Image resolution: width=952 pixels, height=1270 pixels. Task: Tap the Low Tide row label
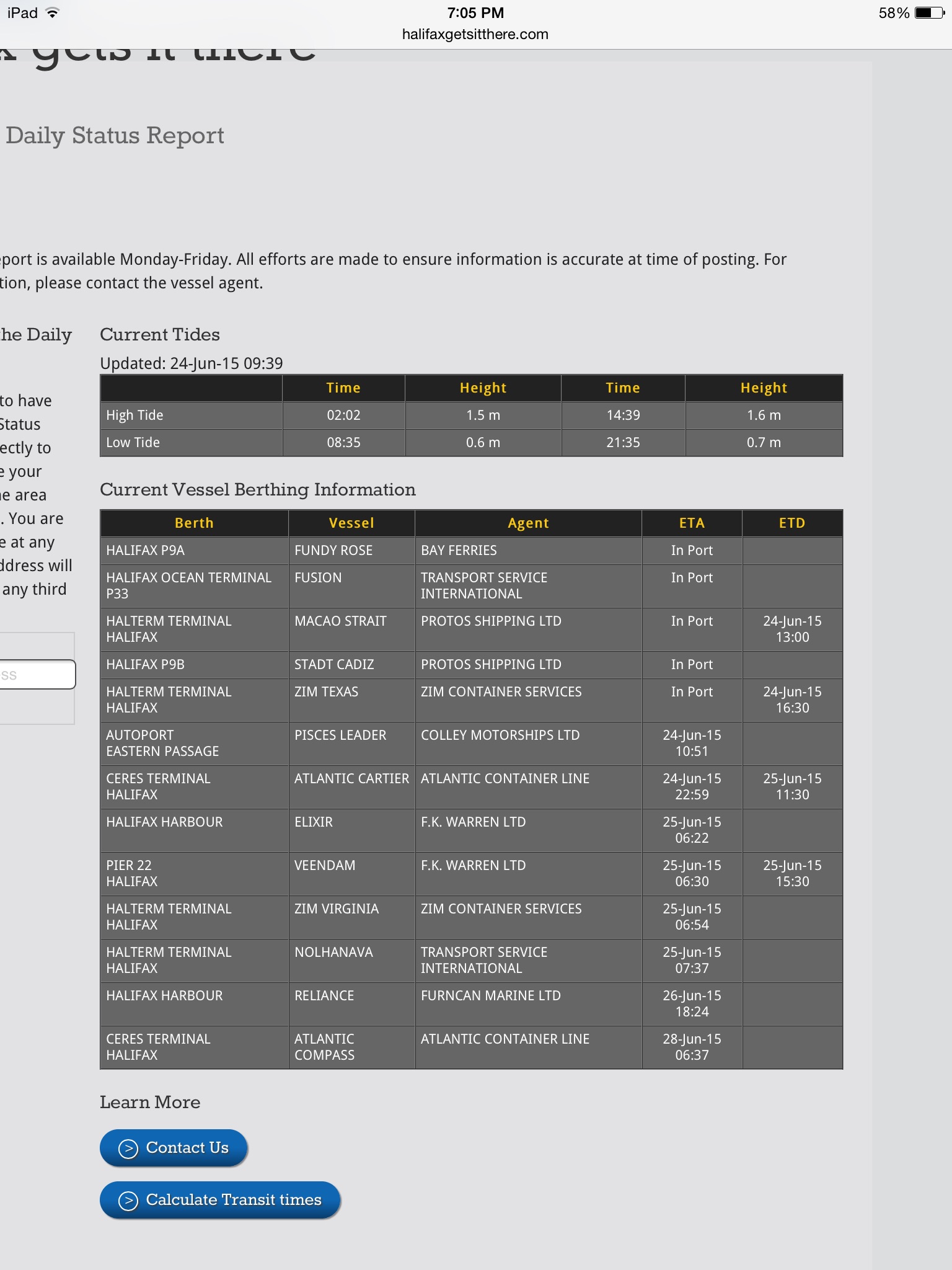133,443
